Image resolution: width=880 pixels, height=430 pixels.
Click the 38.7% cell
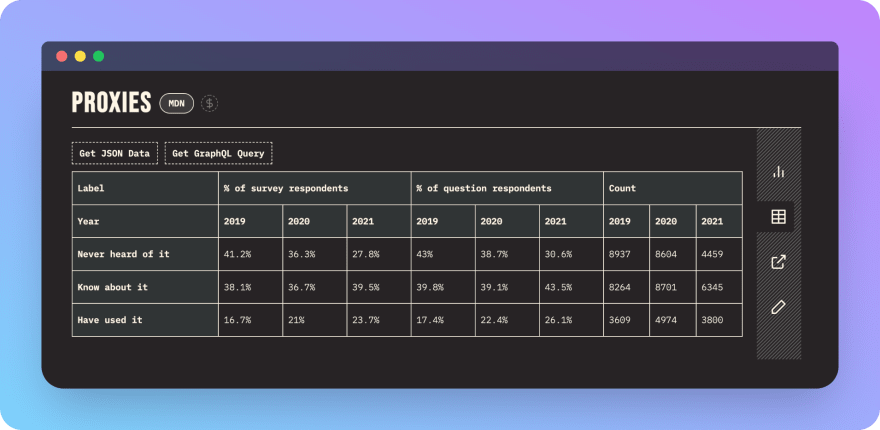507,254
